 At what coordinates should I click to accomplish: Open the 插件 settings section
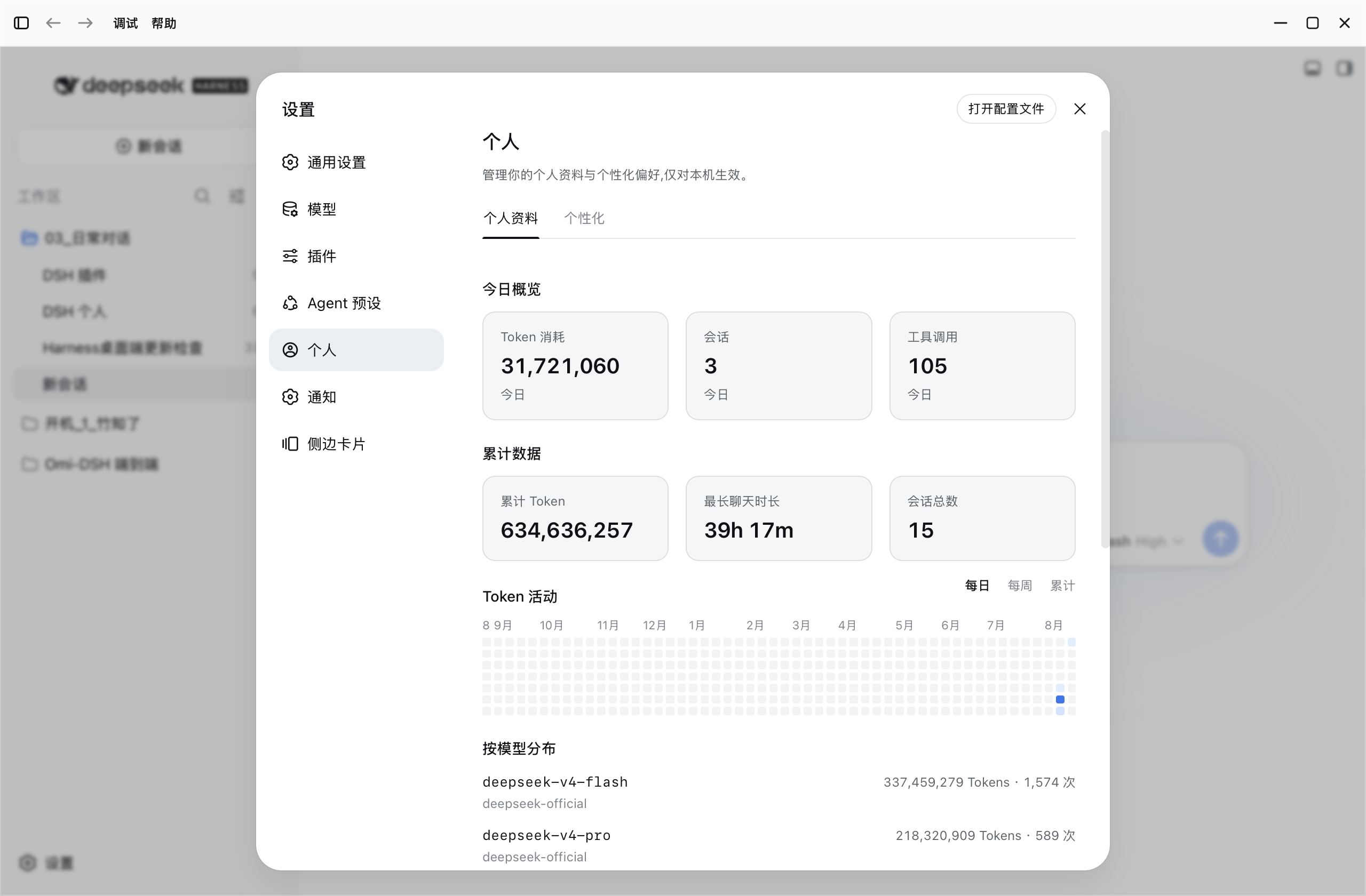pyautogui.click(x=356, y=256)
